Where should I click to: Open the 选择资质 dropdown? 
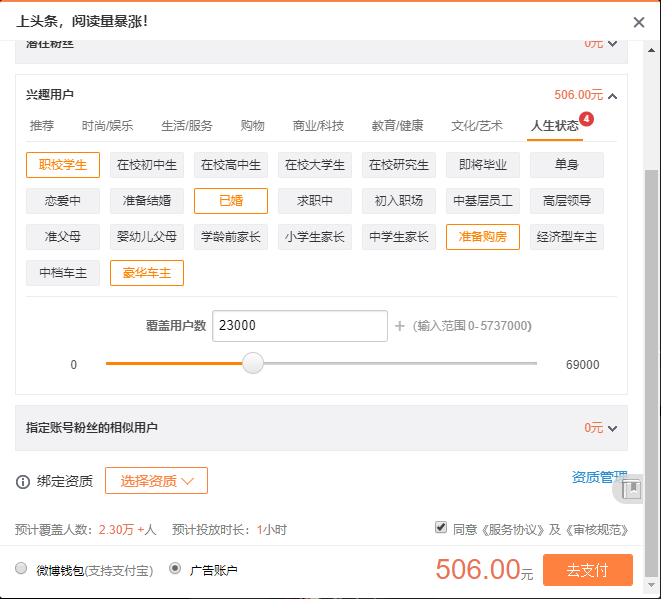coord(156,481)
